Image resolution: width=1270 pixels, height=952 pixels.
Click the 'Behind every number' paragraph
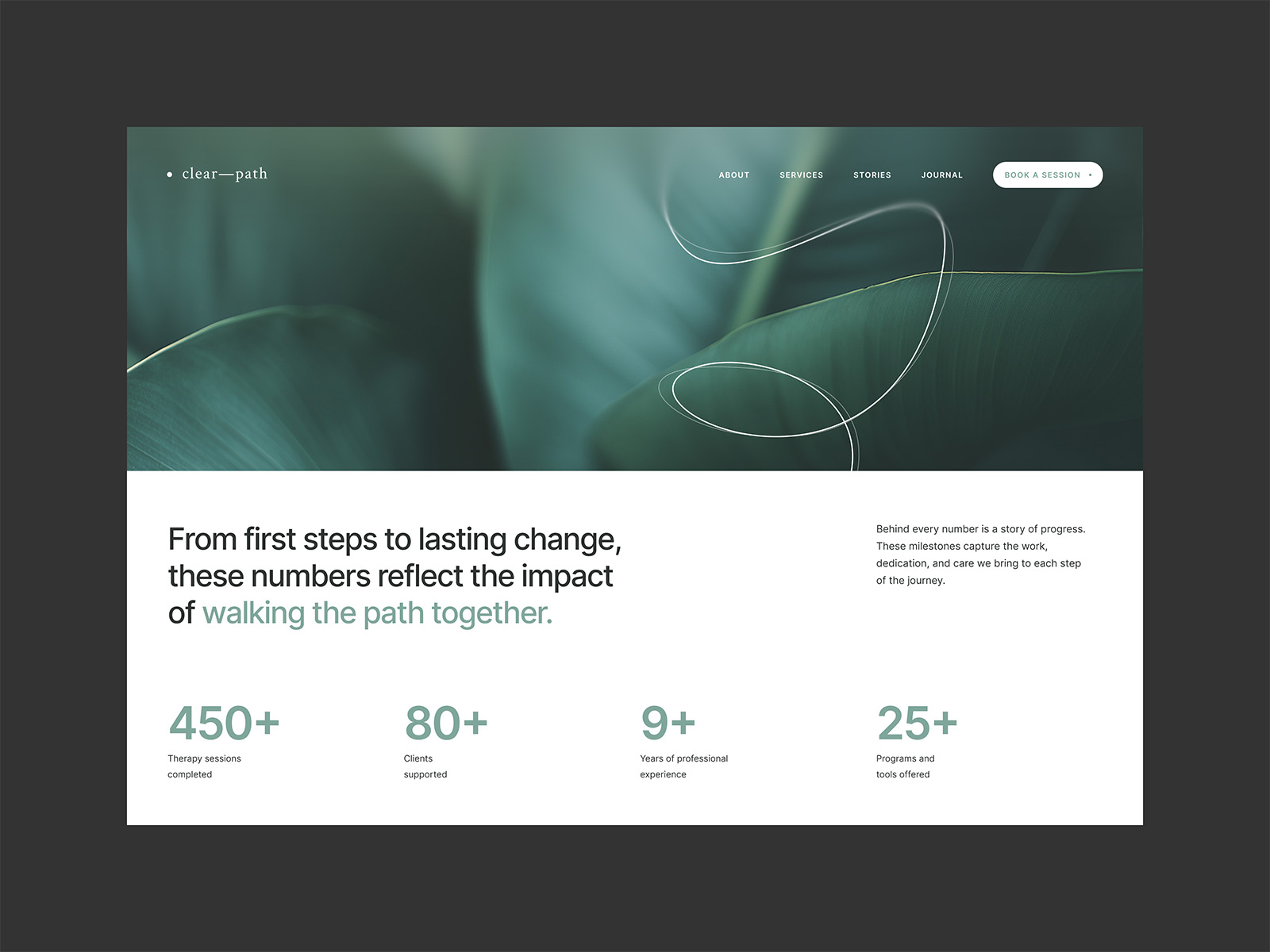(981, 555)
